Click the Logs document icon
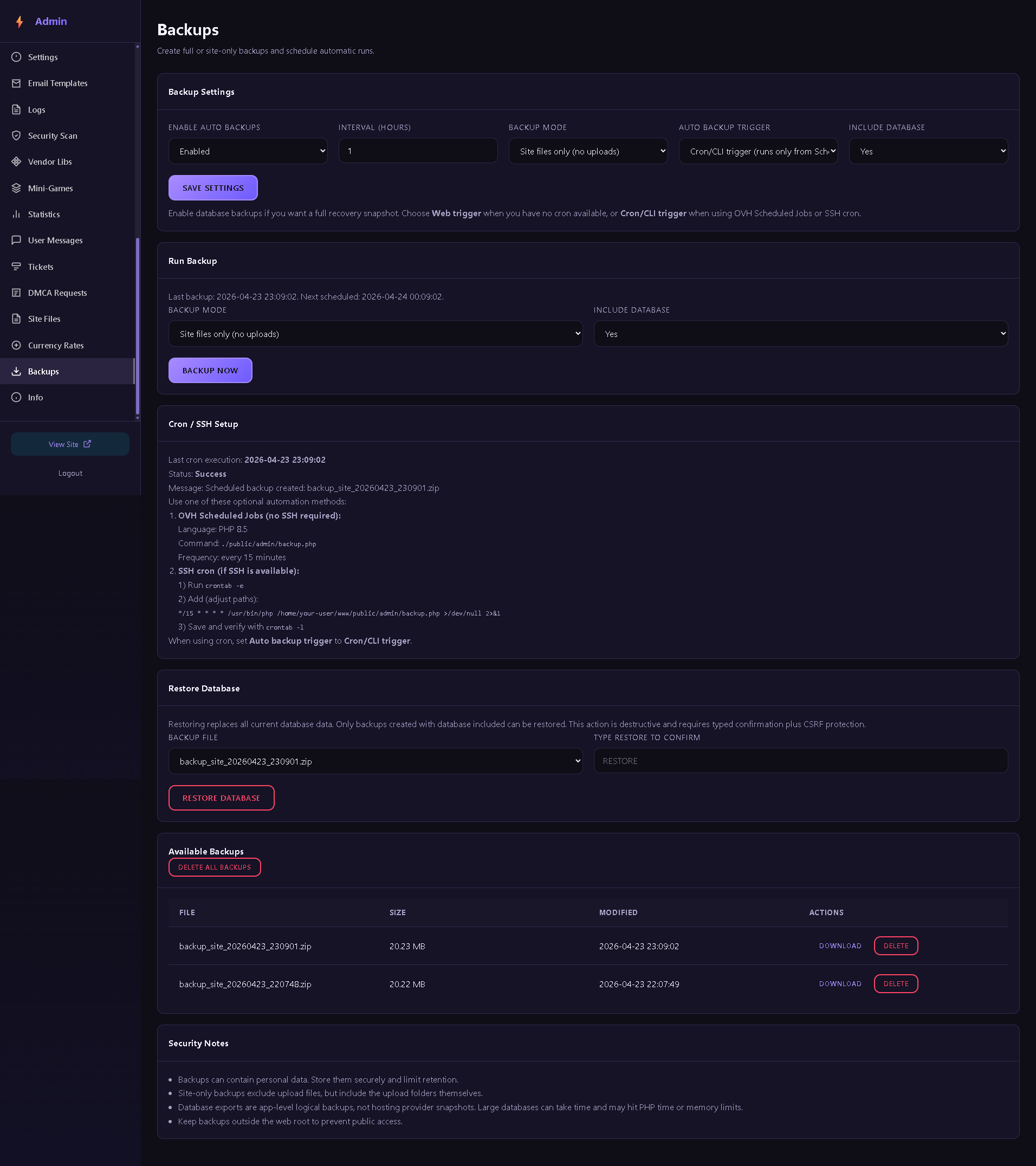Viewport: 1036px width, 1166px height. point(17,109)
